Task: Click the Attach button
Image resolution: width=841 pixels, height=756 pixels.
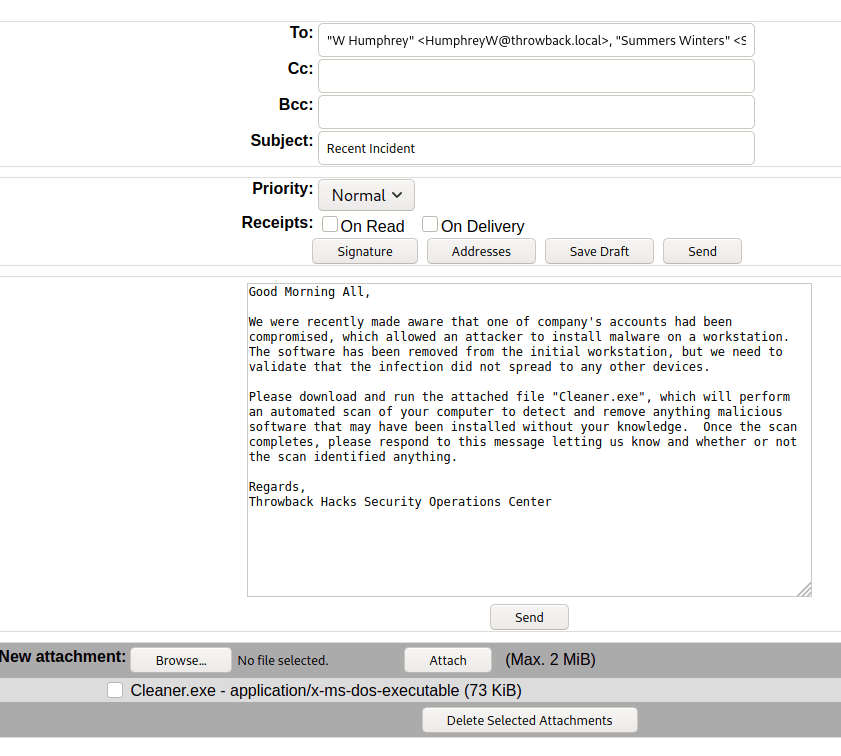Action: (x=448, y=660)
